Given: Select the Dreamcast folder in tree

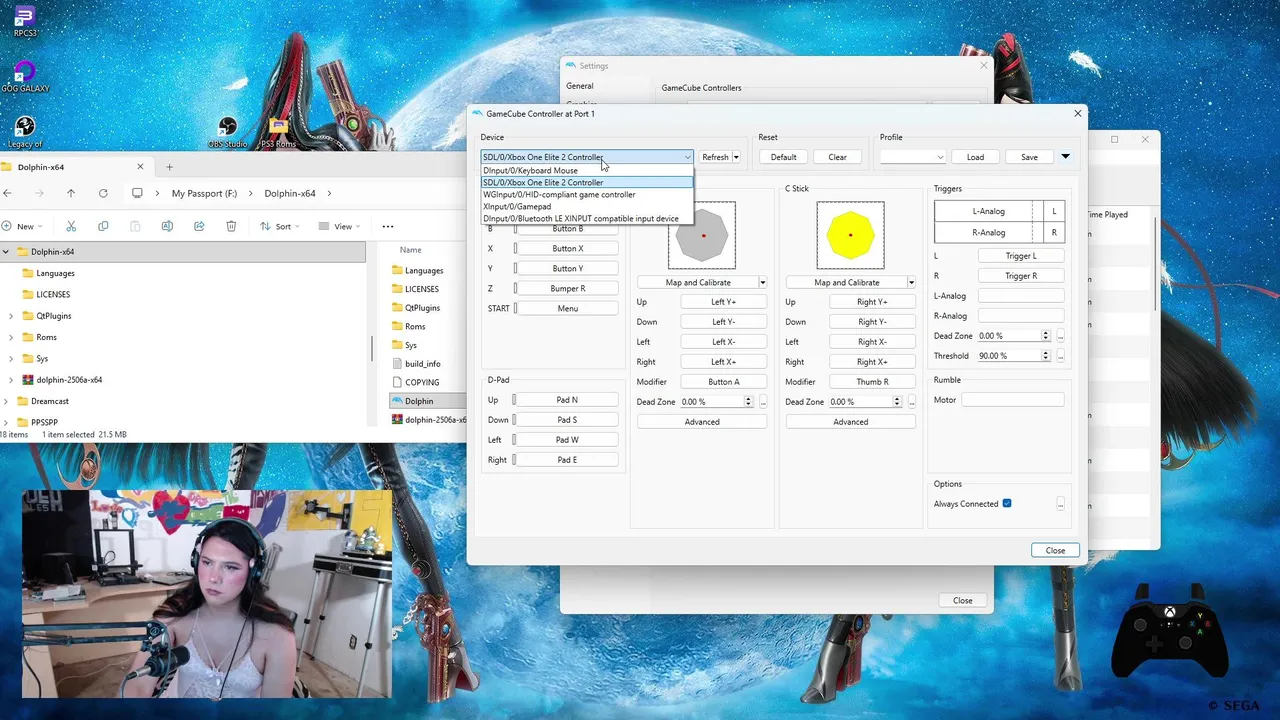Looking at the screenshot, I should (49, 401).
